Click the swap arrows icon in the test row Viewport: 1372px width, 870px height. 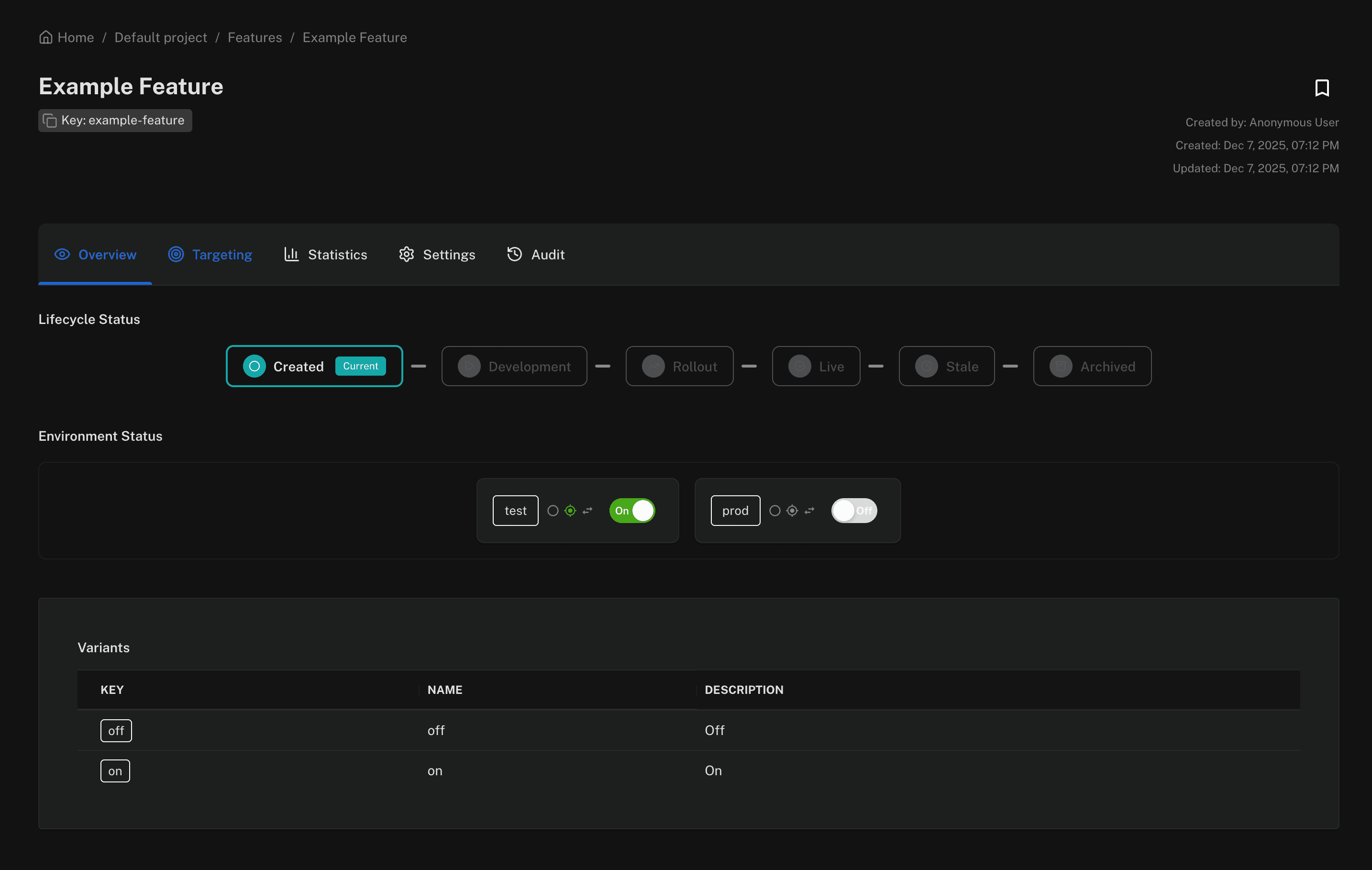click(587, 511)
